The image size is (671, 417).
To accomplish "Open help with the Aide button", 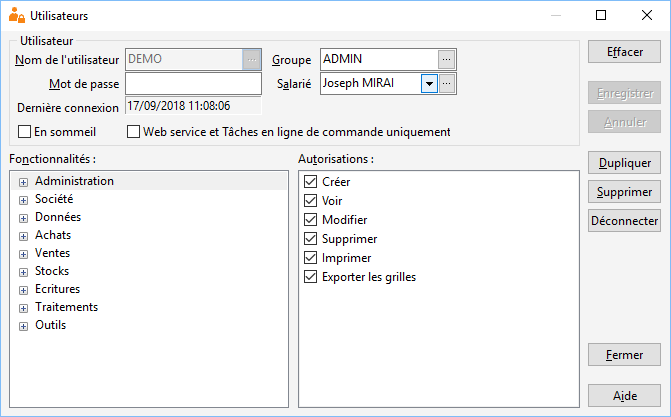I will 624,396.
